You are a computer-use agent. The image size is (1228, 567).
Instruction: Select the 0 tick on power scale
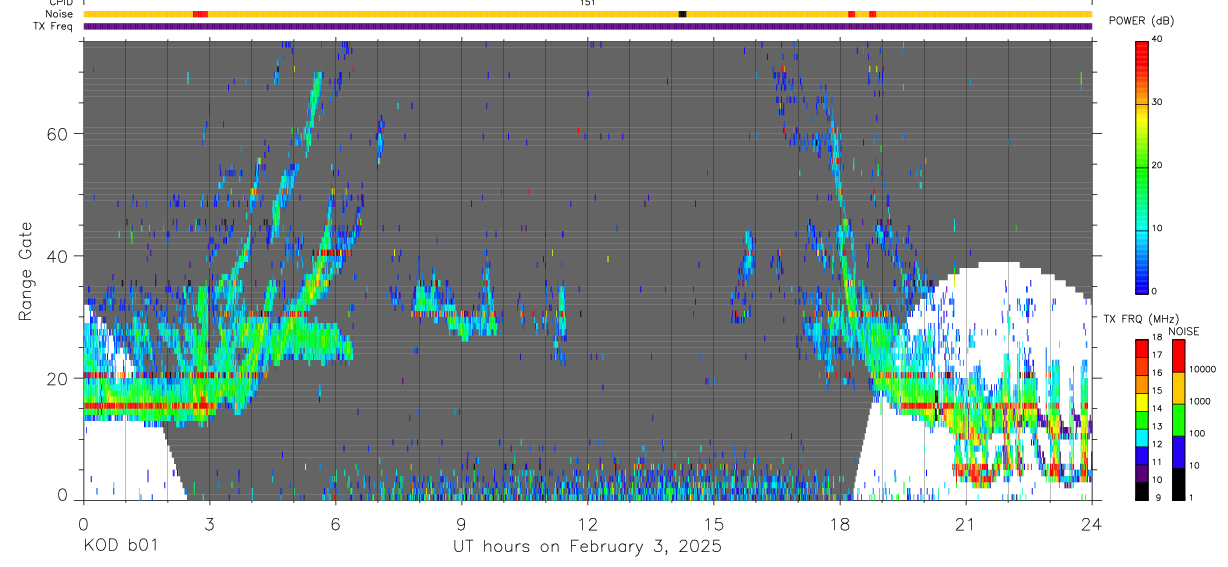[x=1156, y=291]
